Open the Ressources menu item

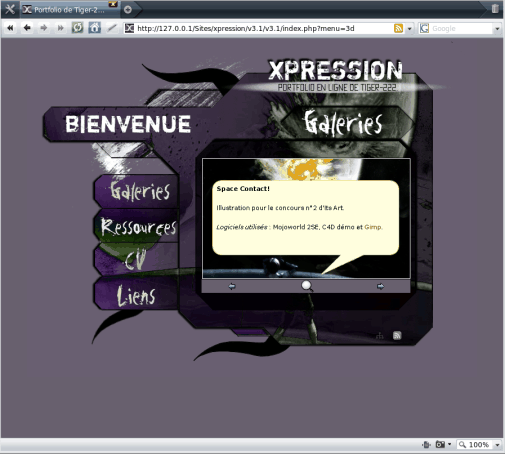[138, 227]
